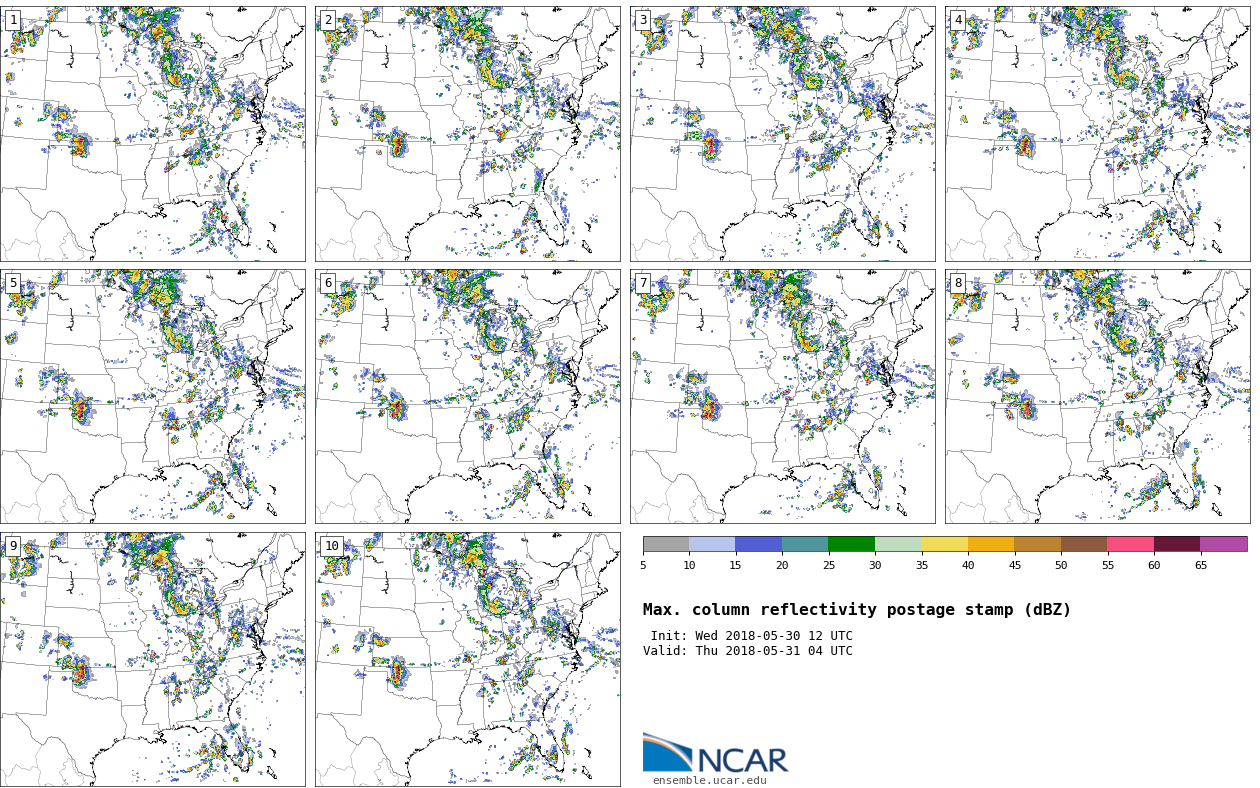The width and height of the screenshot is (1260, 788).
Task: Select the light blue 10-15 dBZ swatch
Action: coord(712,544)
